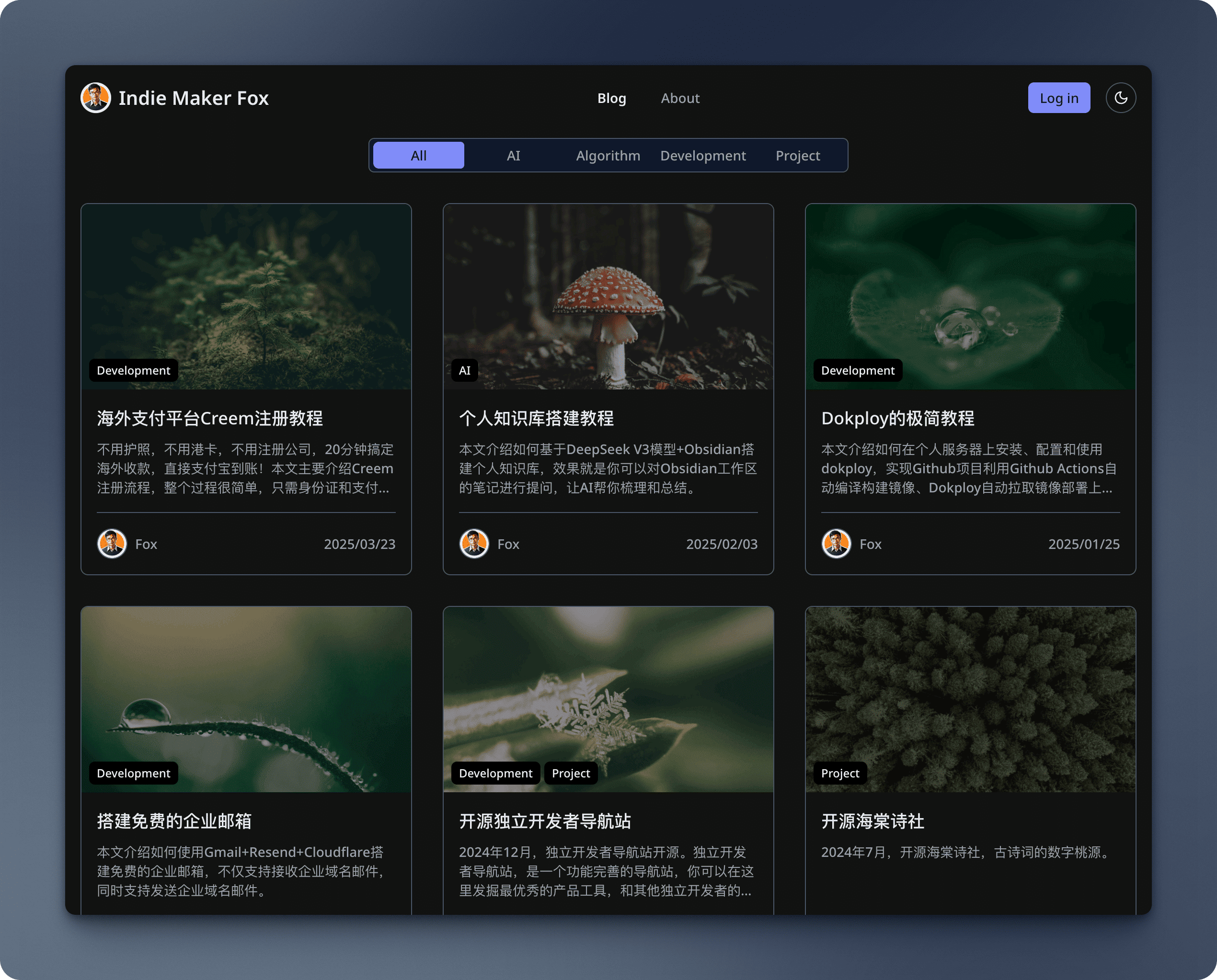Open the Blog navigation link
The height and width of the screenshot is (980, 1217).
[x=611, y=98]
